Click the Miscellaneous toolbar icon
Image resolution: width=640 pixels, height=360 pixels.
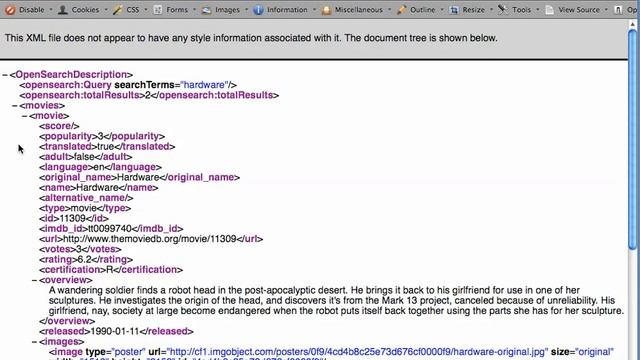(x=326, y=9)
